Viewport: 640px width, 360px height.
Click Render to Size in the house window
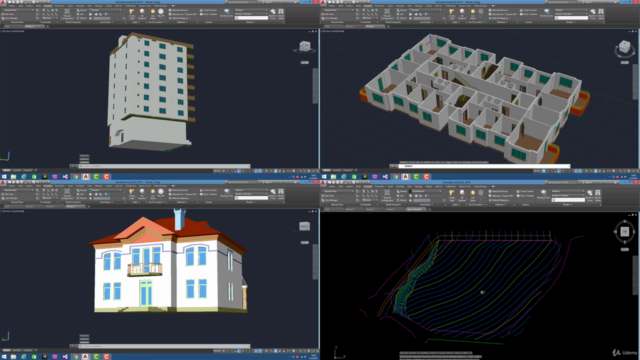coord(227,193)
